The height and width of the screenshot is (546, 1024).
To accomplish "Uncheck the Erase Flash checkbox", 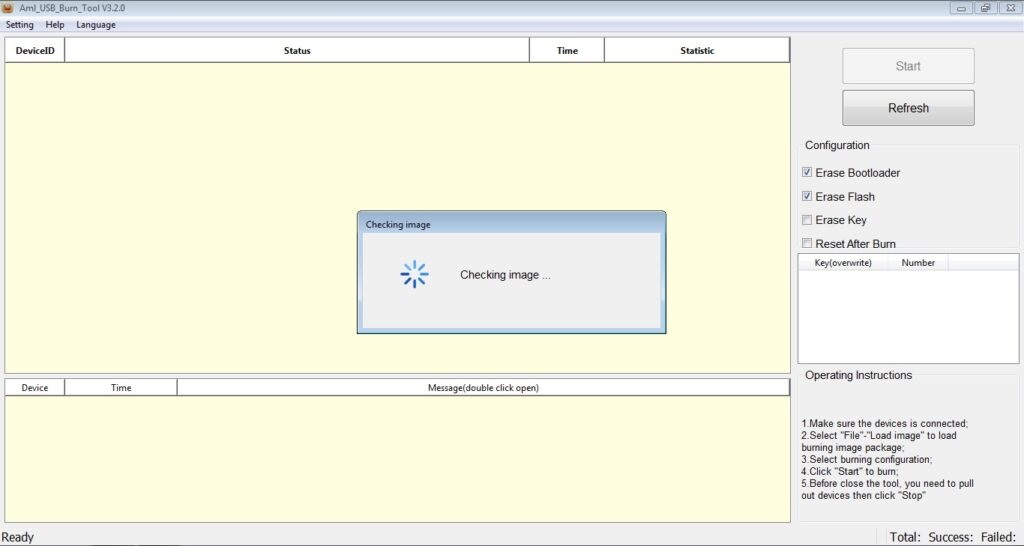I will 807,196.
